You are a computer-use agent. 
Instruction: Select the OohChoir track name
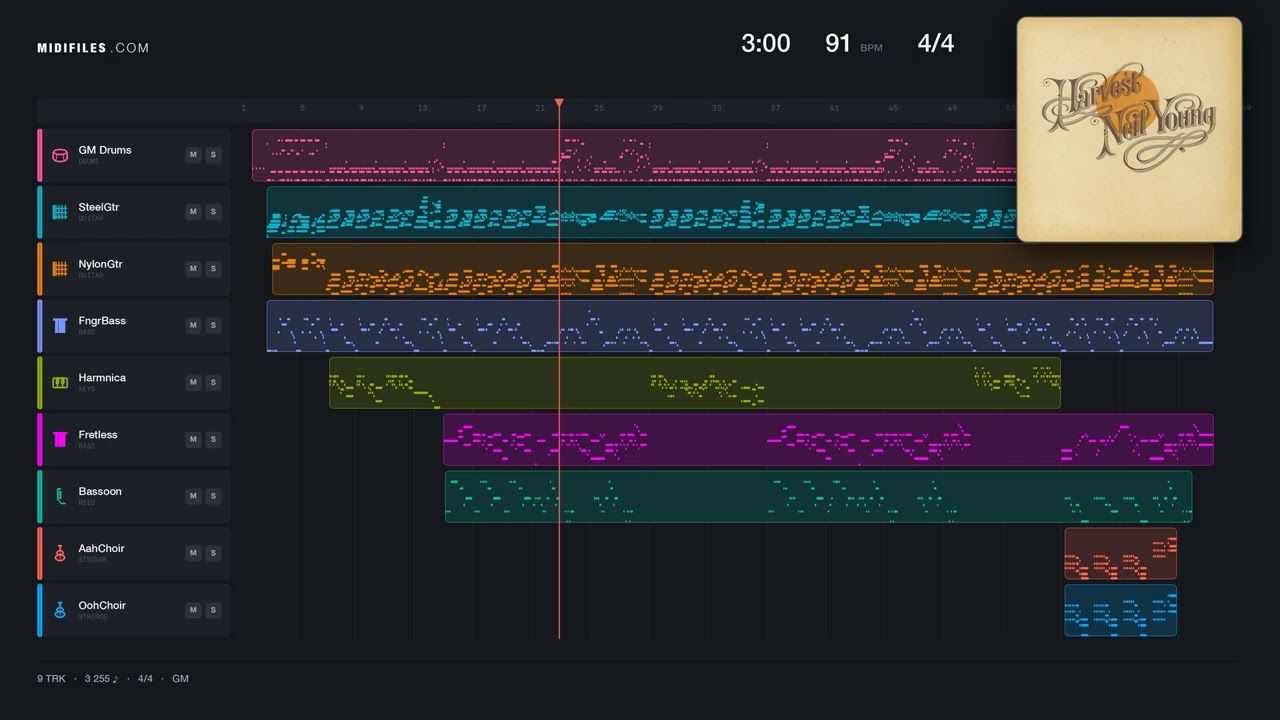click(x=102, y=605)
